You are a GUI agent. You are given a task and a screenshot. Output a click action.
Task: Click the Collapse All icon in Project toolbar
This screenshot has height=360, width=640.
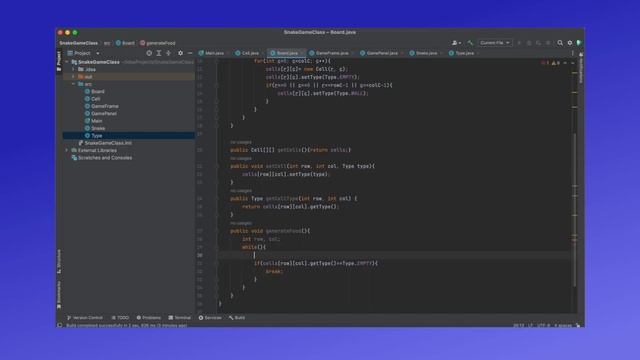coord(168,53)
